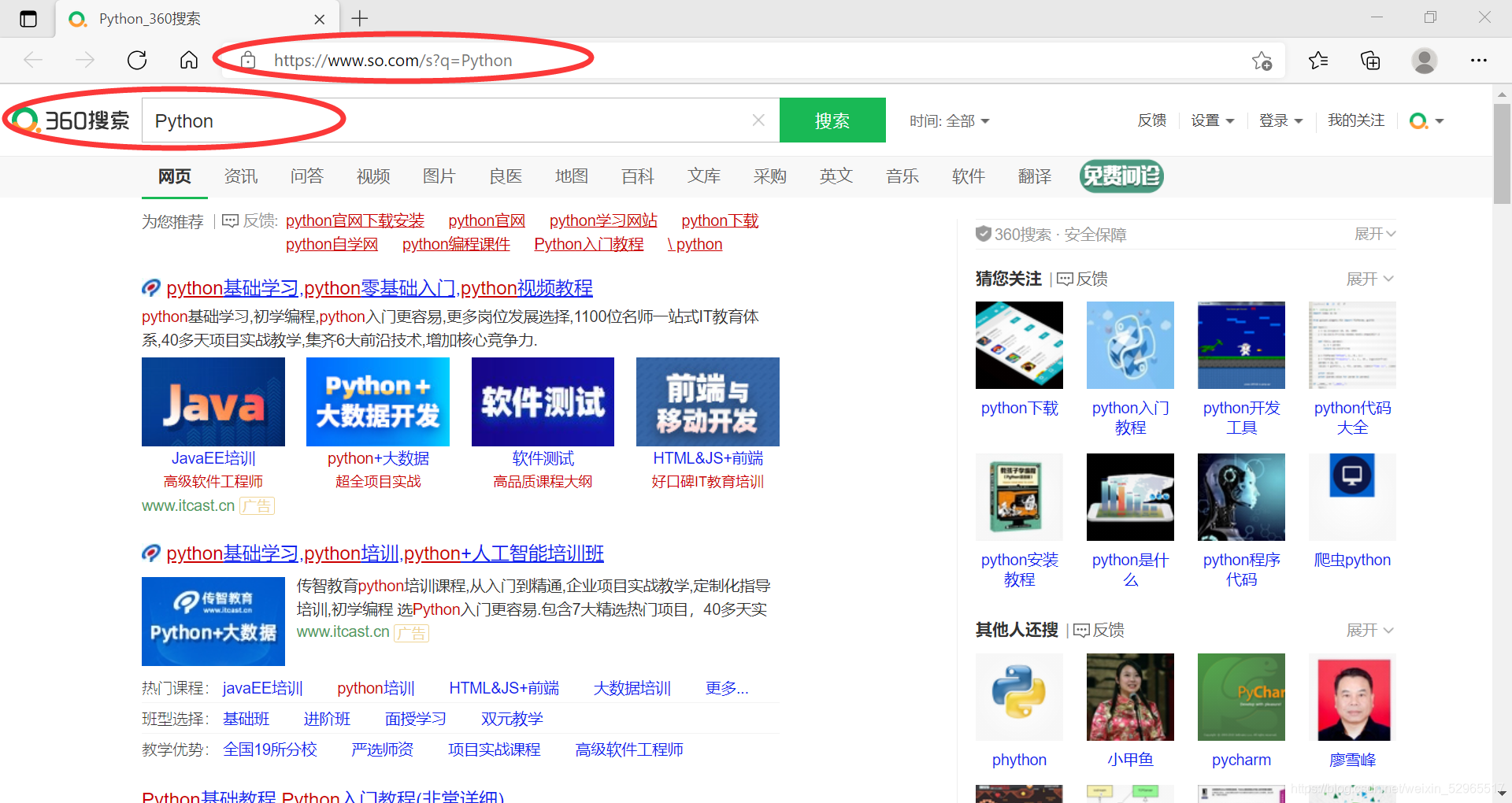Switch to the 问答 tab
1512x803 pixels.
pos(307,176)
